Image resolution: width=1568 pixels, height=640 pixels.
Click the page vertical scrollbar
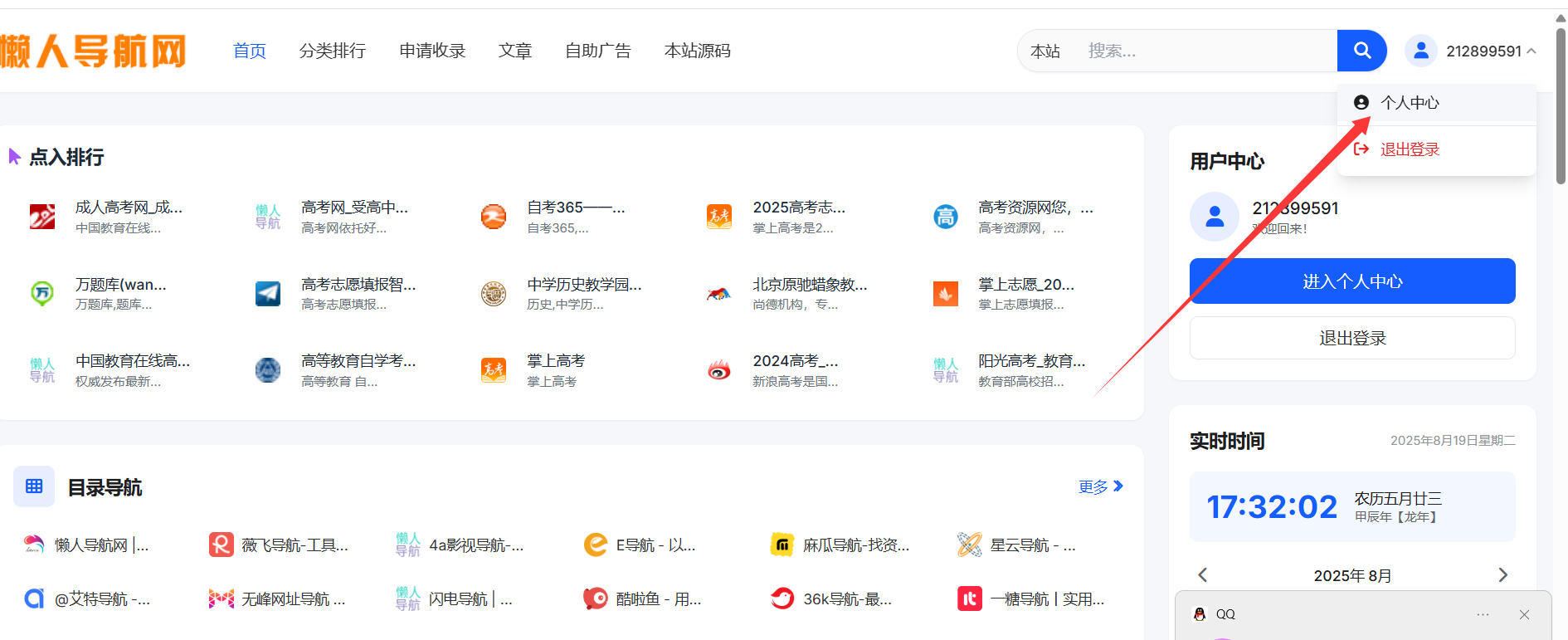point(1561,106)
